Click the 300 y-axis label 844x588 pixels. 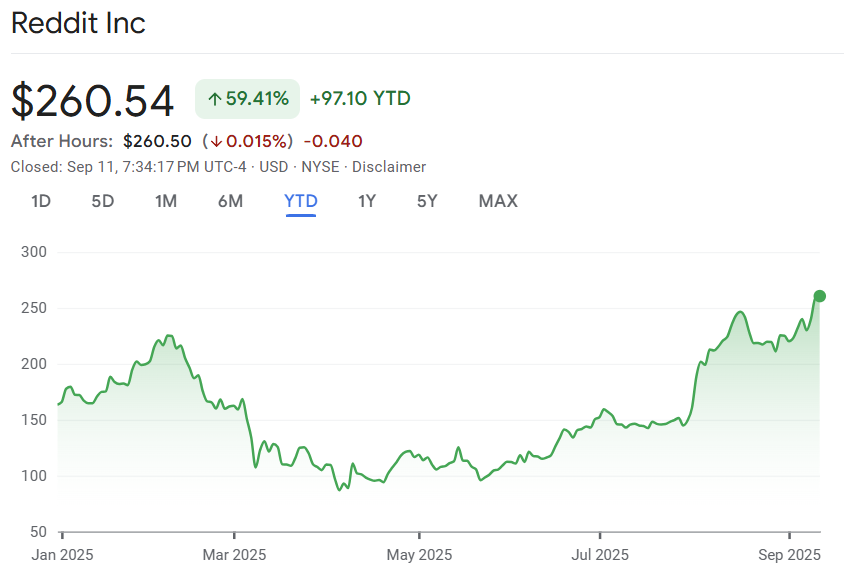coord(34,252)
